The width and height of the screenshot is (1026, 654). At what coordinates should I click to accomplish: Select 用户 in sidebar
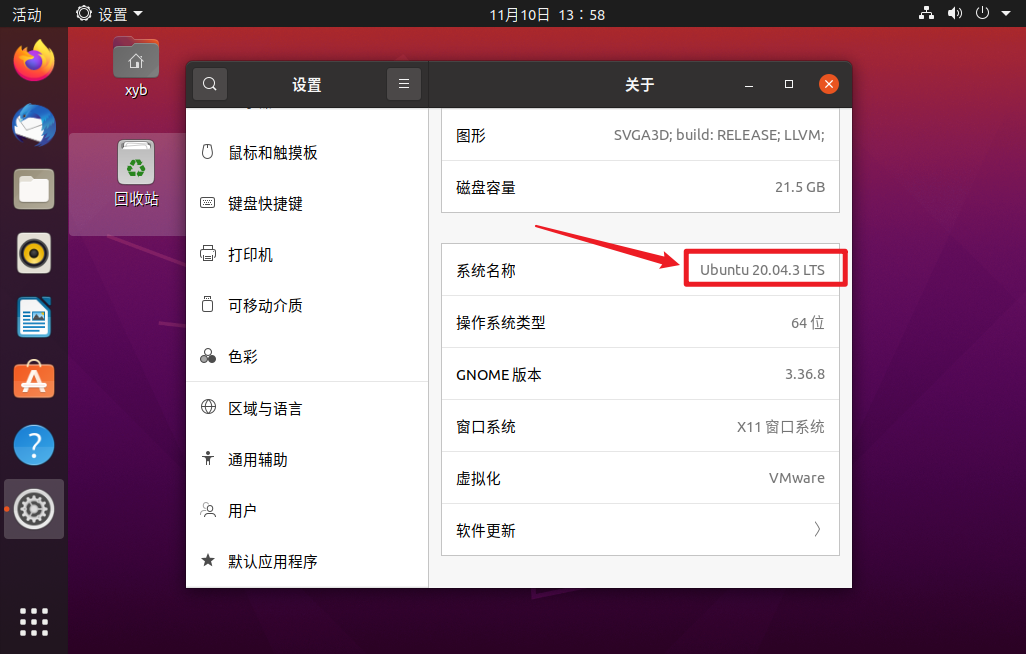click(x=307, y=511)
